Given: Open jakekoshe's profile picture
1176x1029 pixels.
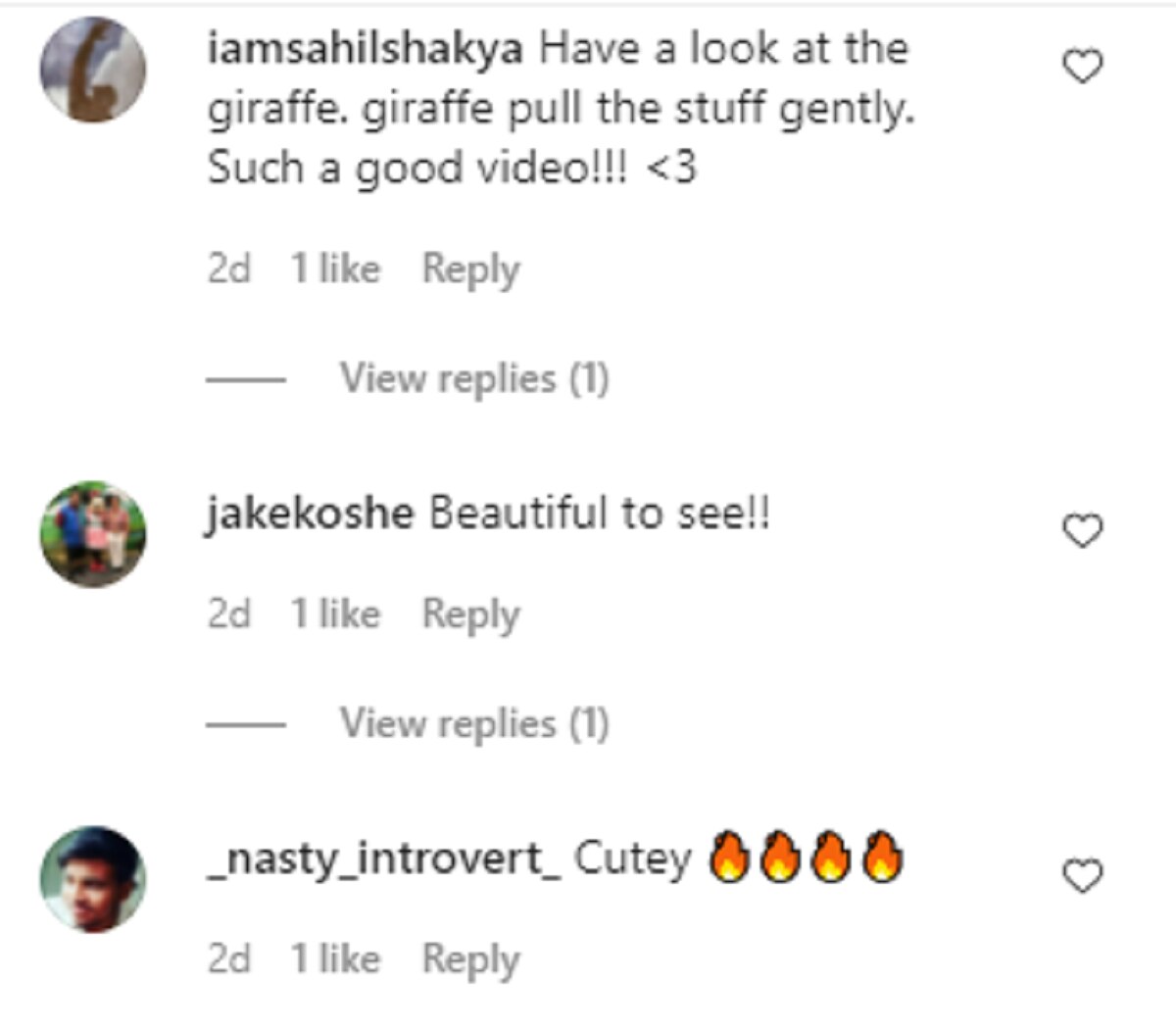Looking at the screenshot, I should click(93, 533).
